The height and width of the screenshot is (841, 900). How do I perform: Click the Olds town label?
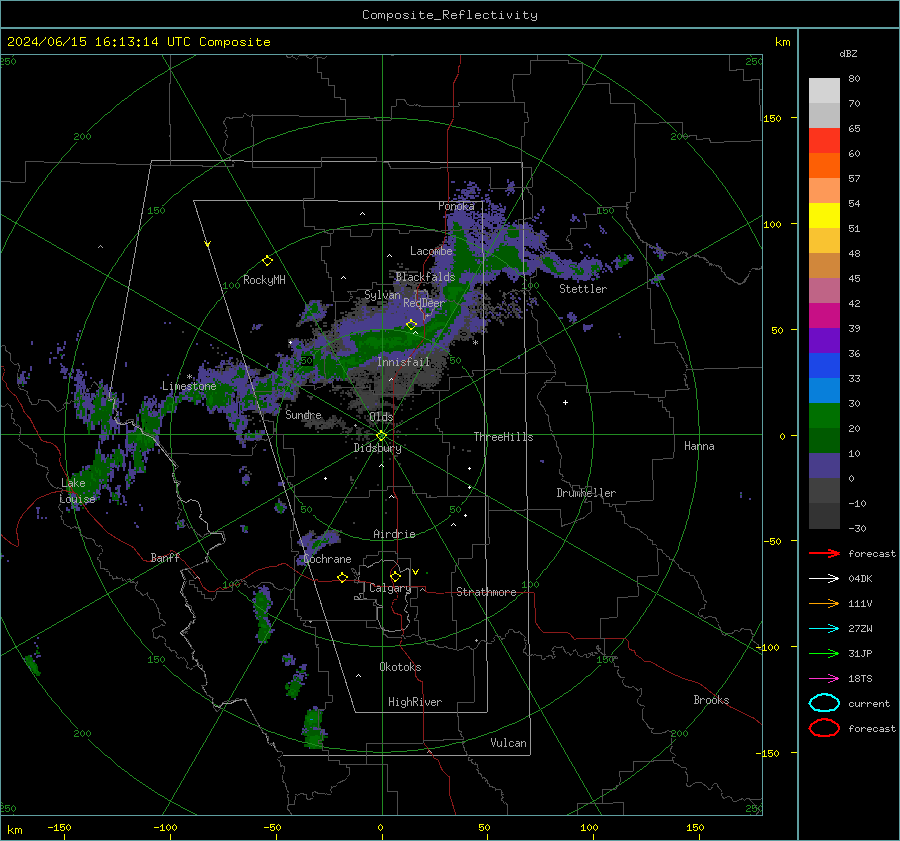click(x=381, y=417)
